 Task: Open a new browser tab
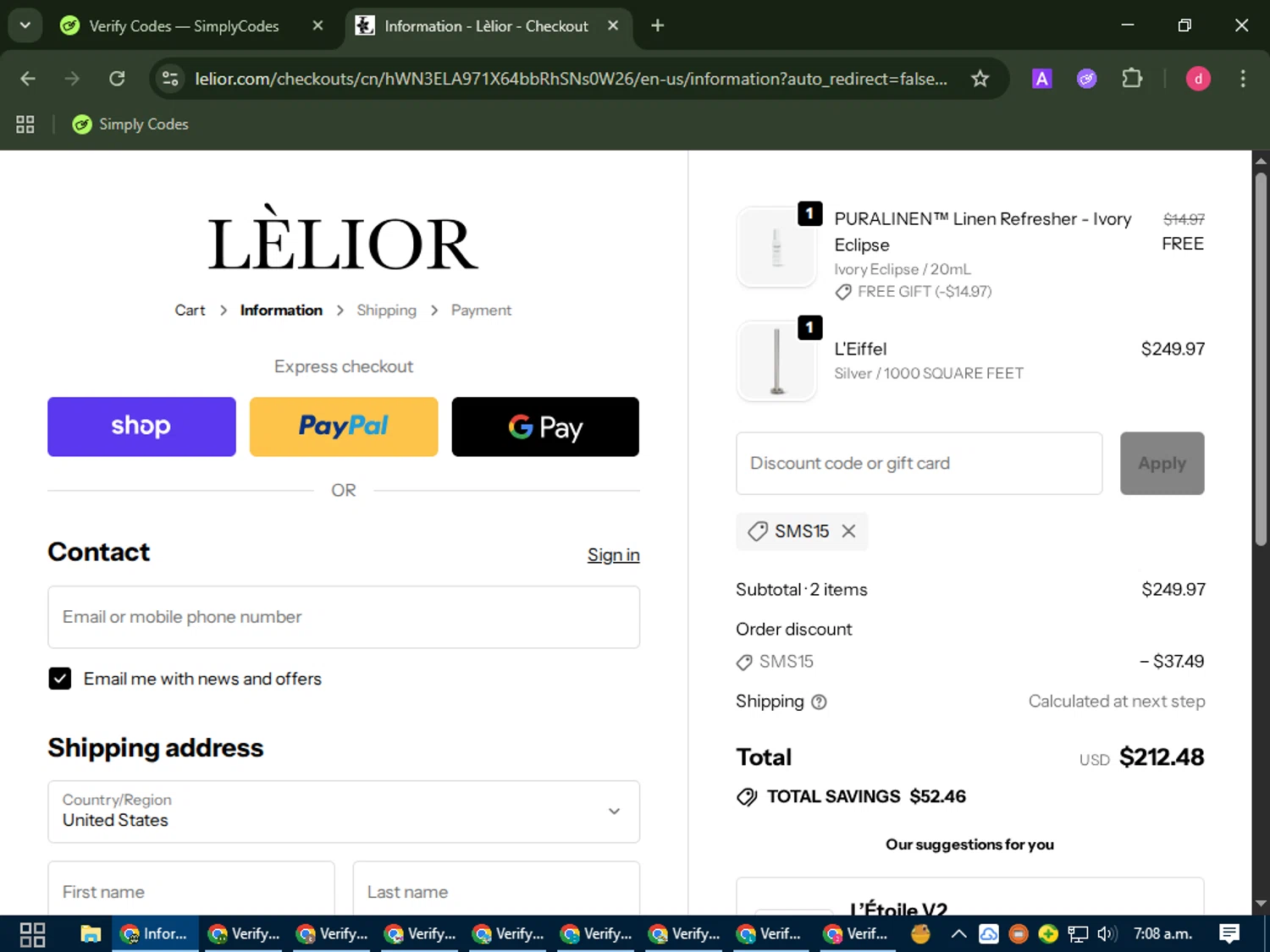click(657, 26)
